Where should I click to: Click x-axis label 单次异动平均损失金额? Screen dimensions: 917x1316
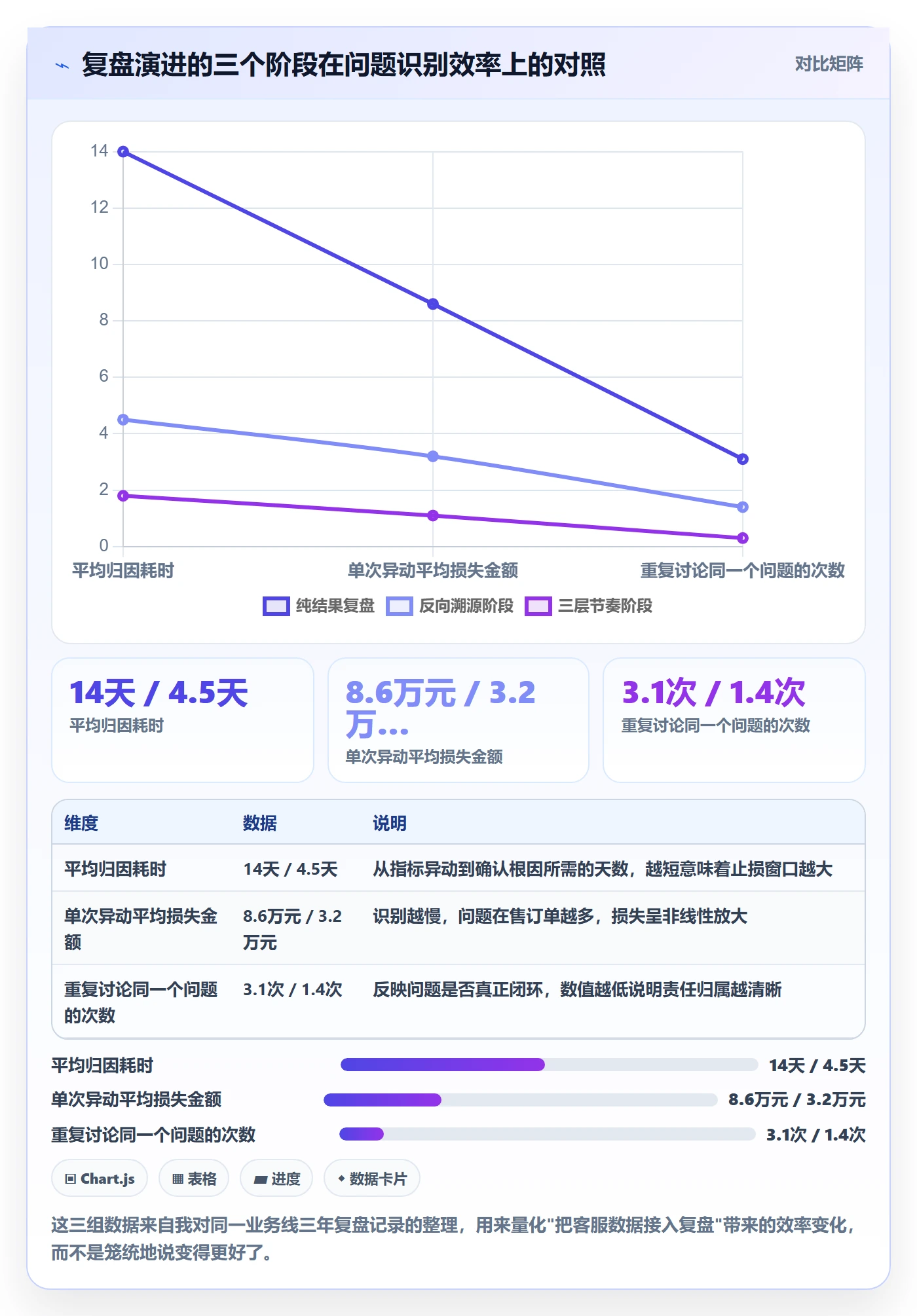click(x=433, y=570)
